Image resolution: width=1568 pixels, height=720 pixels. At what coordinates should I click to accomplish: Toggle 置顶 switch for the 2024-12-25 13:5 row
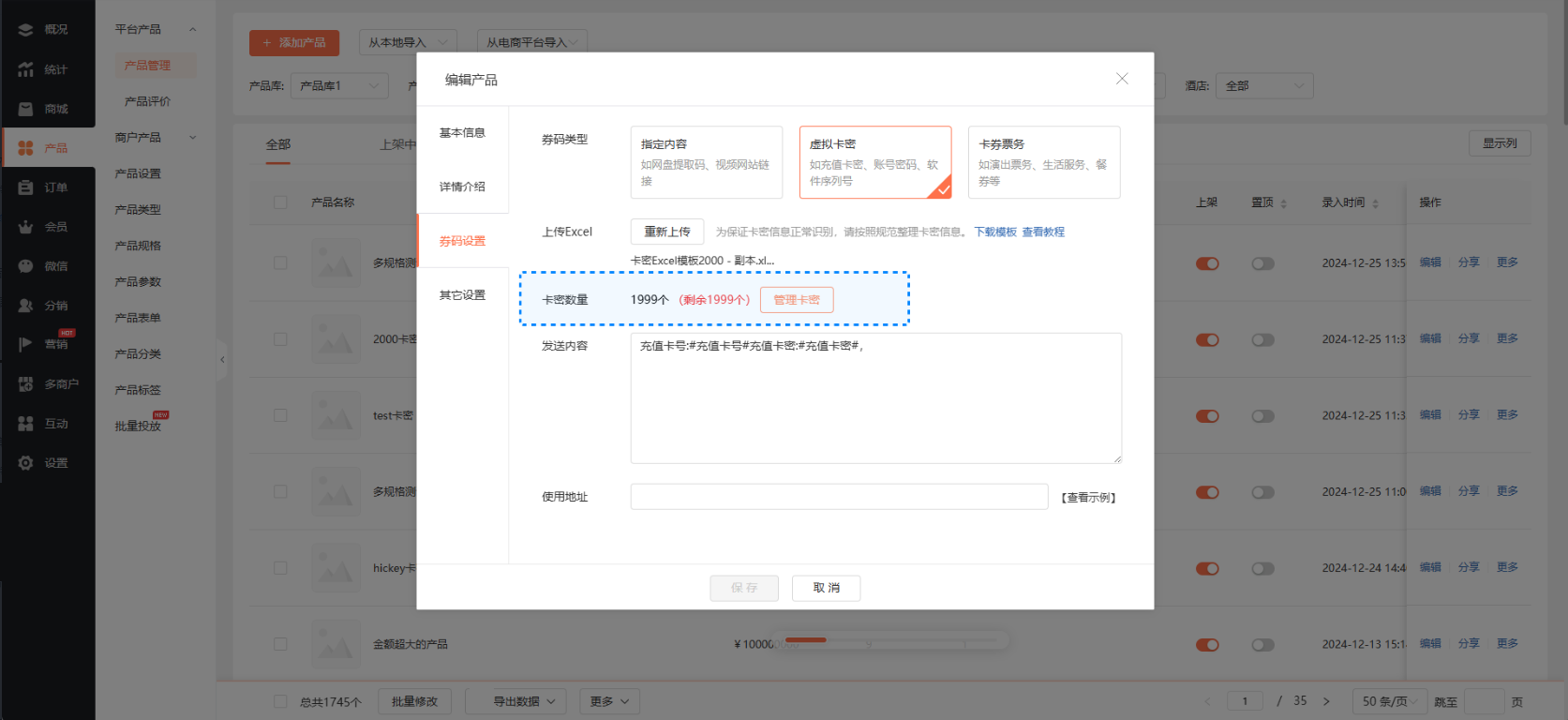click(x=1262, y=263)
